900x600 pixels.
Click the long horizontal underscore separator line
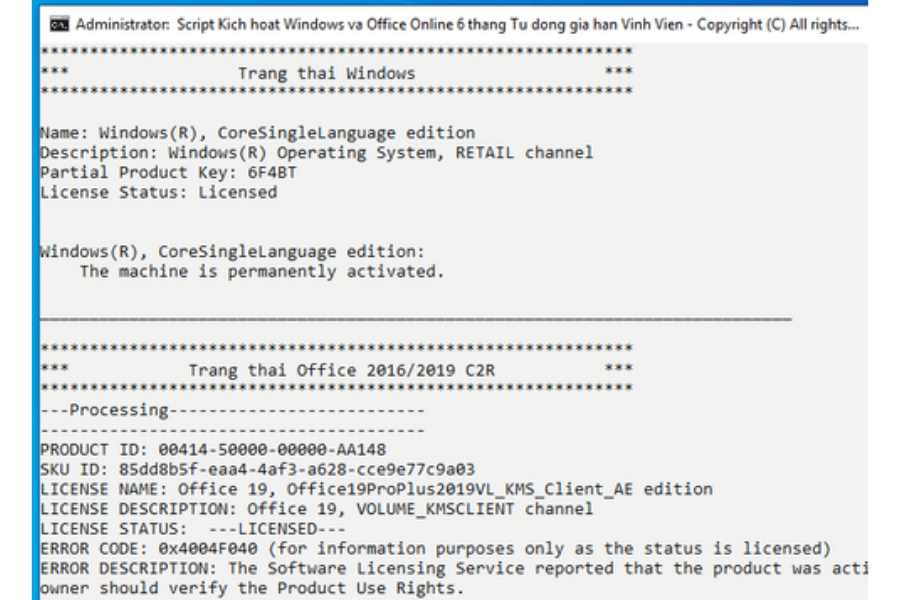click(x=415, y=318)
